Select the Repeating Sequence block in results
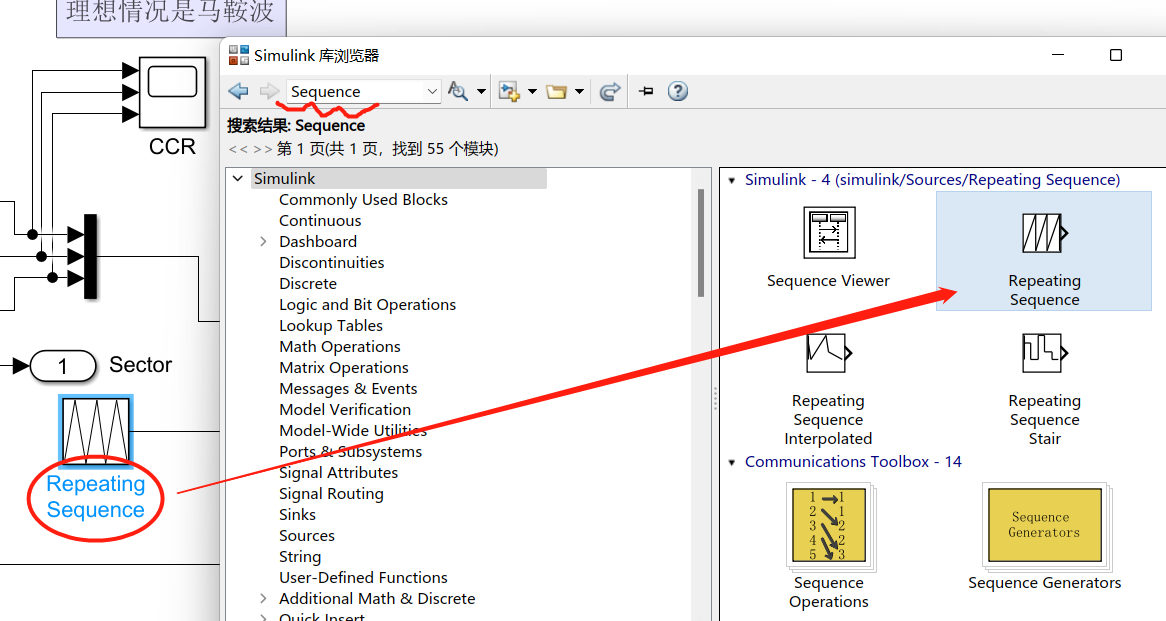This screenshot has width=1166, height=621. pyautogui.click(x=1044, y=251)
